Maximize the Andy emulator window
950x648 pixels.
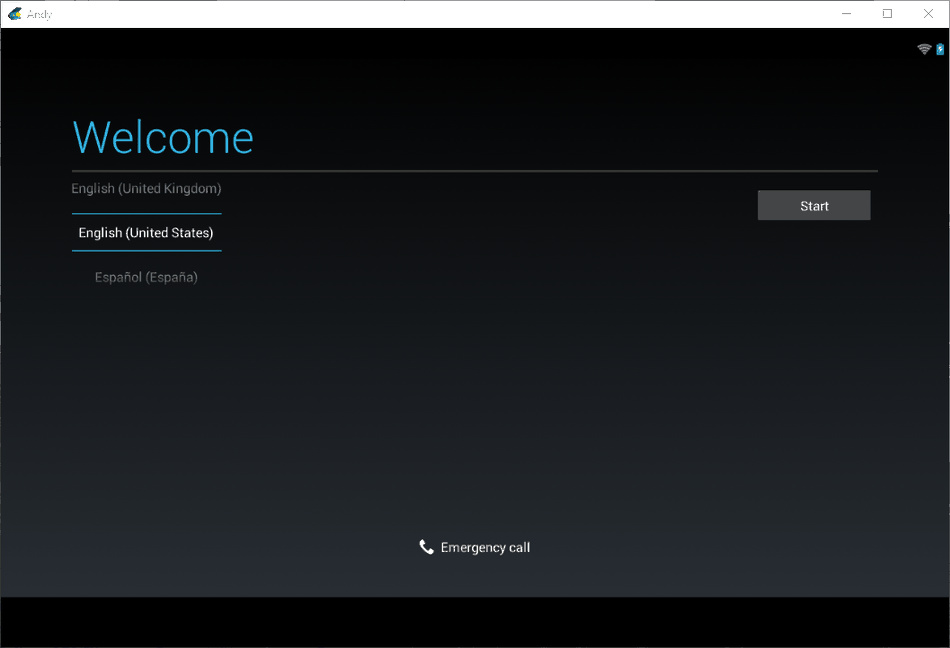pyautogui.click(x=887, y=14)
